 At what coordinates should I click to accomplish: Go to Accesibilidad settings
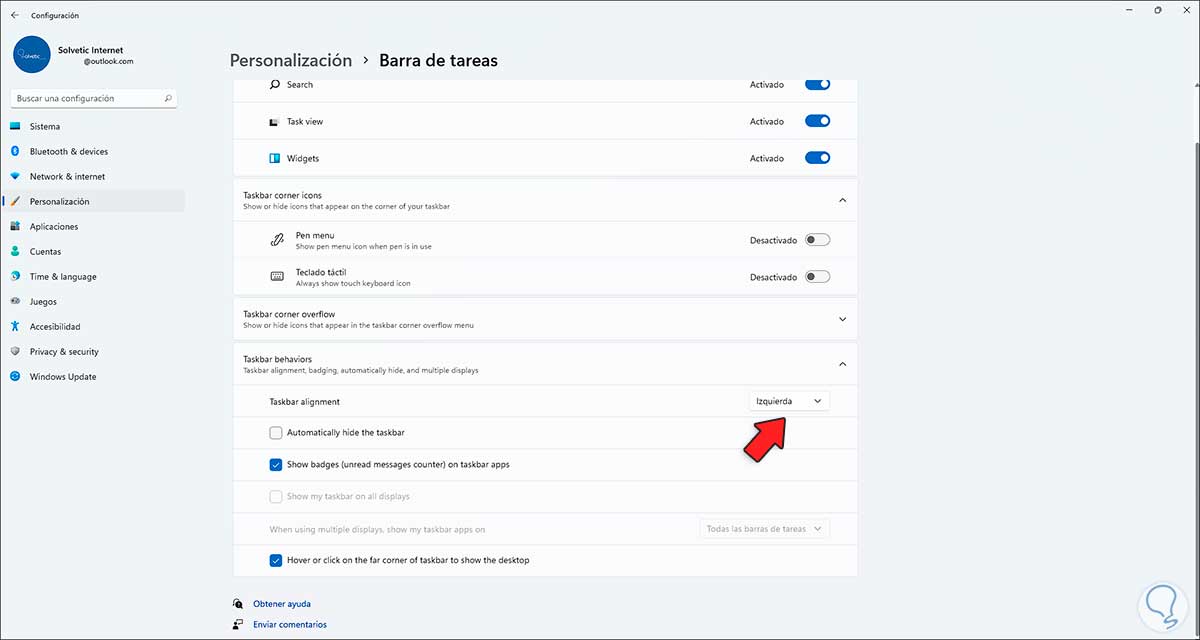click(x=54, y=326)
